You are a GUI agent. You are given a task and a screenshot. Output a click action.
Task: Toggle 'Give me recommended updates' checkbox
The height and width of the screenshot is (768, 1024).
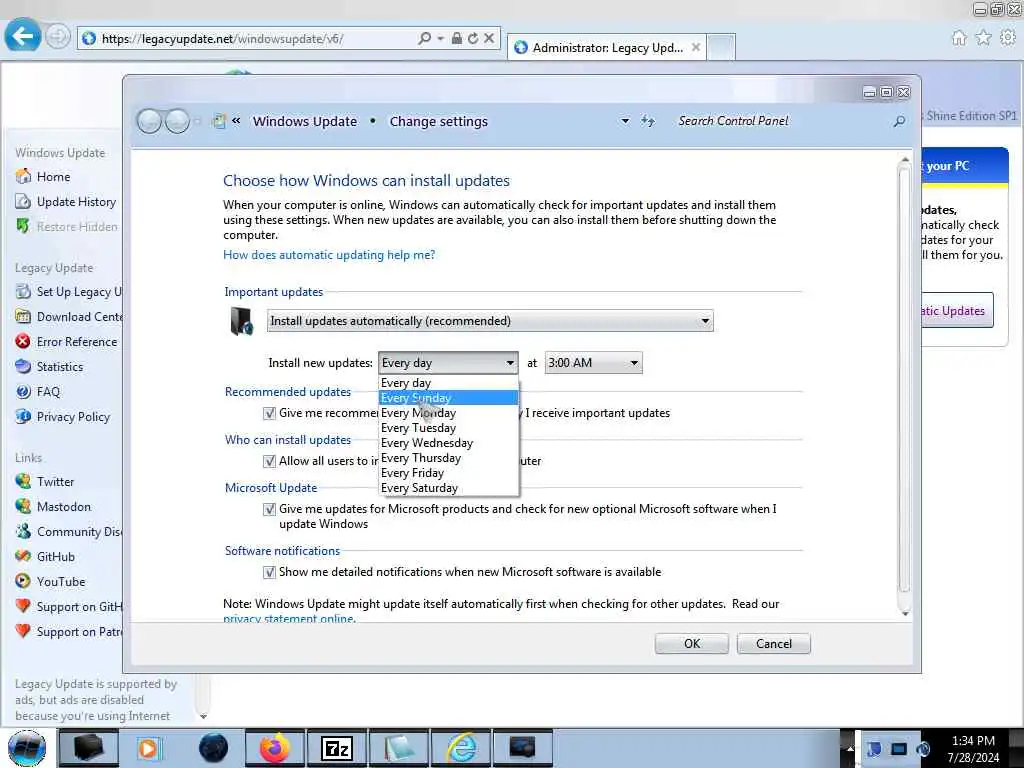point(269,413)
